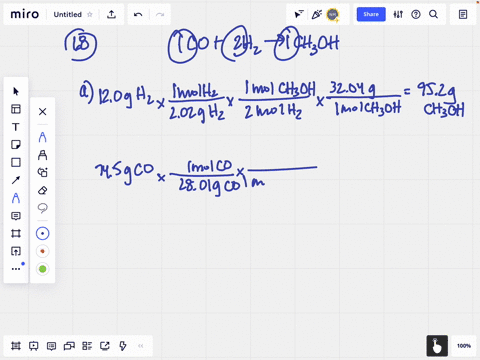Open the export board icon
480x360 pixels.
click(x=111, y=14)
